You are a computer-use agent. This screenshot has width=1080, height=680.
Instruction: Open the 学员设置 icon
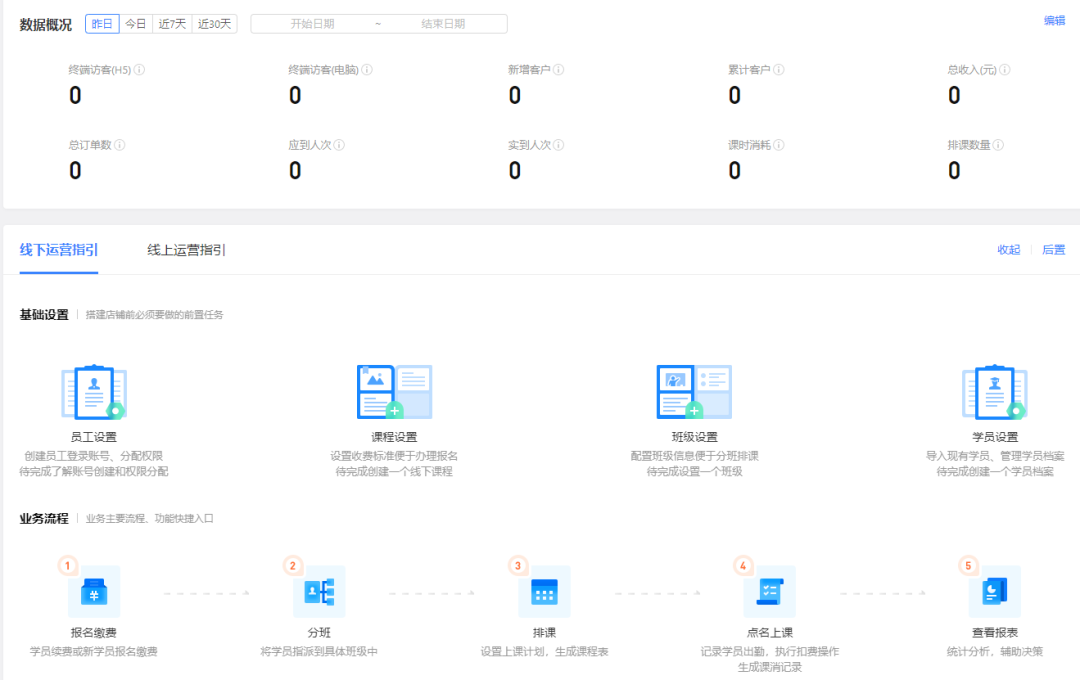coord(994,392)
